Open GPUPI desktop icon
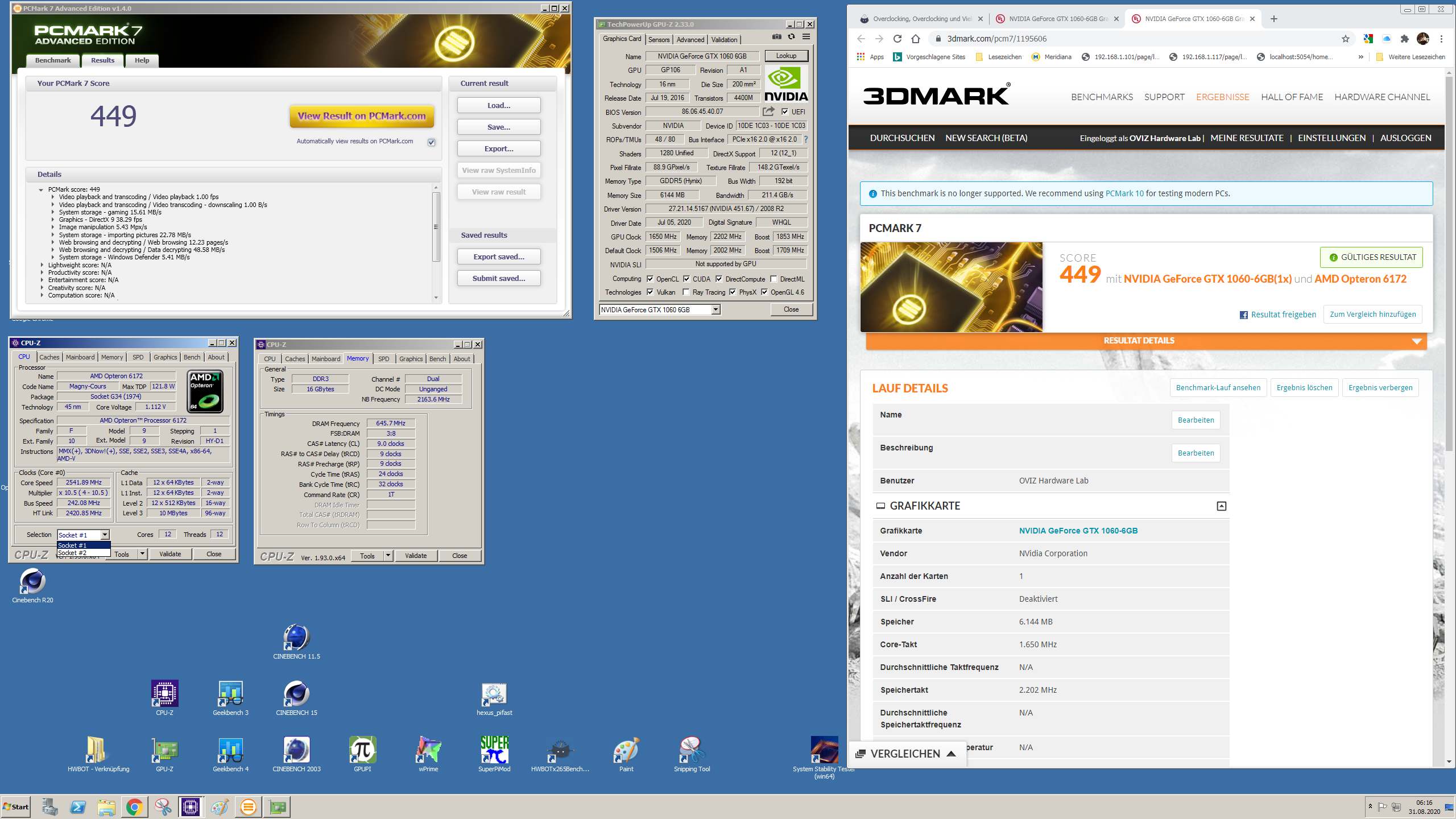1456x819 pixels. [362, 755]
